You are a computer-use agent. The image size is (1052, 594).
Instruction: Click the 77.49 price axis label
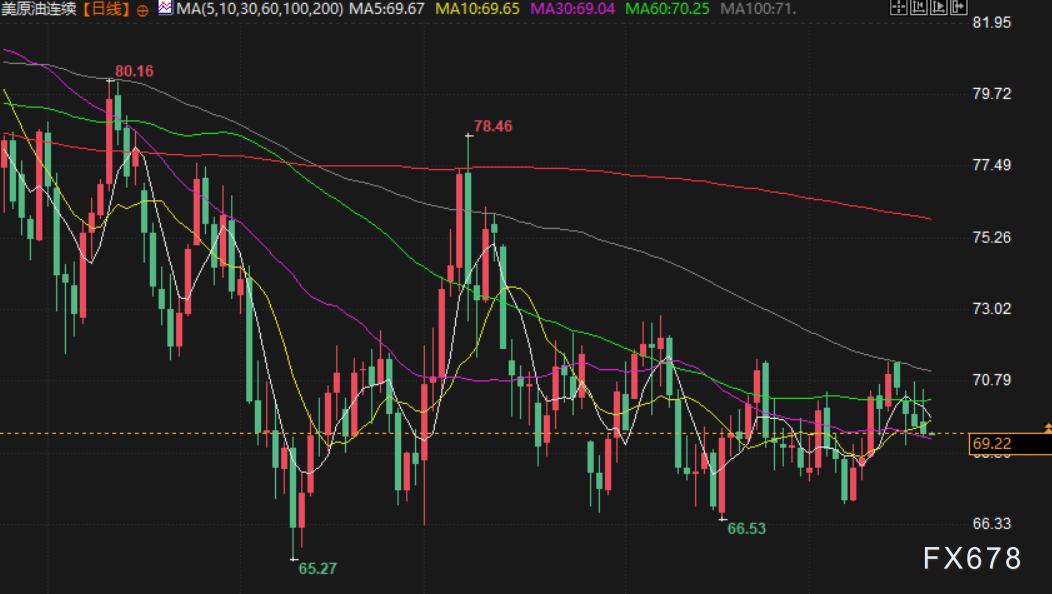992,164
